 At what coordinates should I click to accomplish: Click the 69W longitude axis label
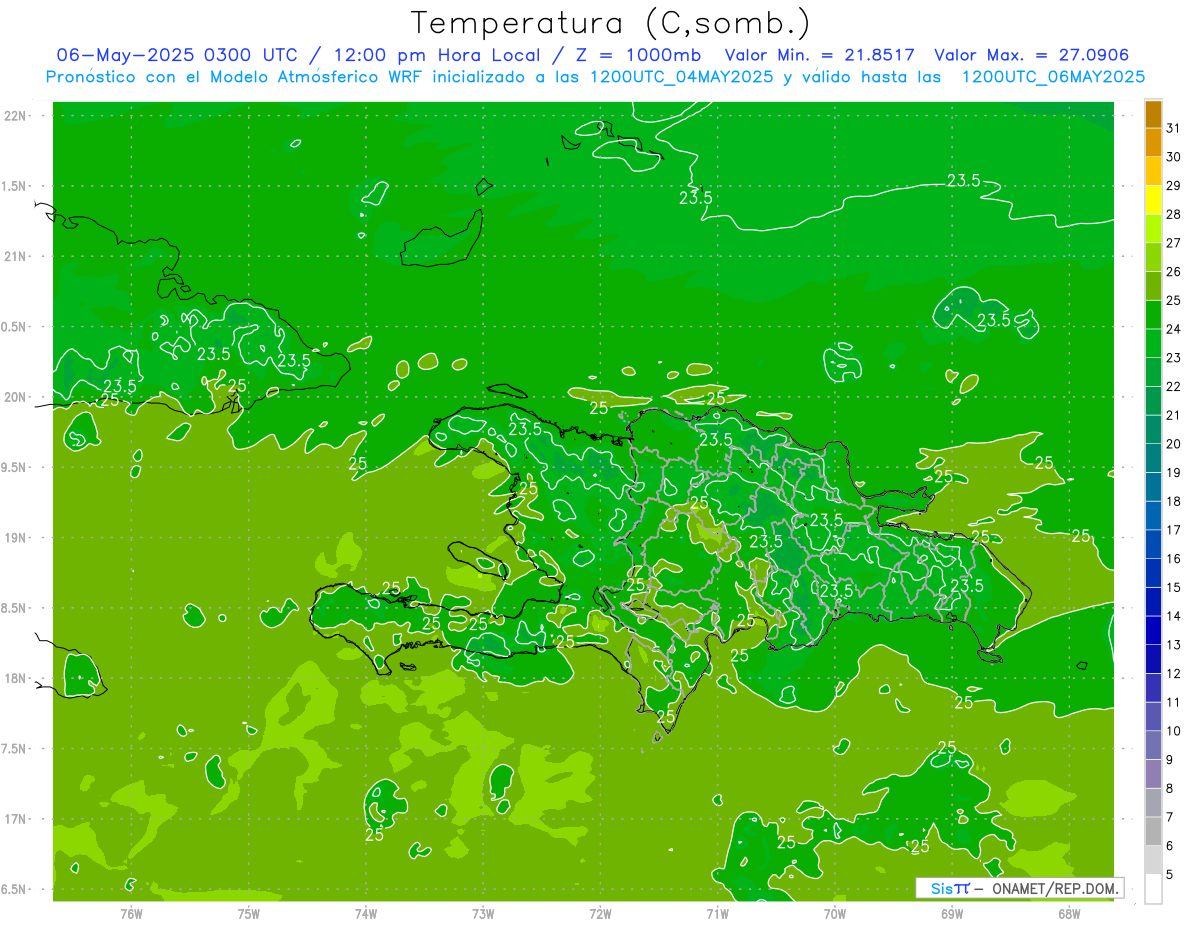click(x=952, y=913)
